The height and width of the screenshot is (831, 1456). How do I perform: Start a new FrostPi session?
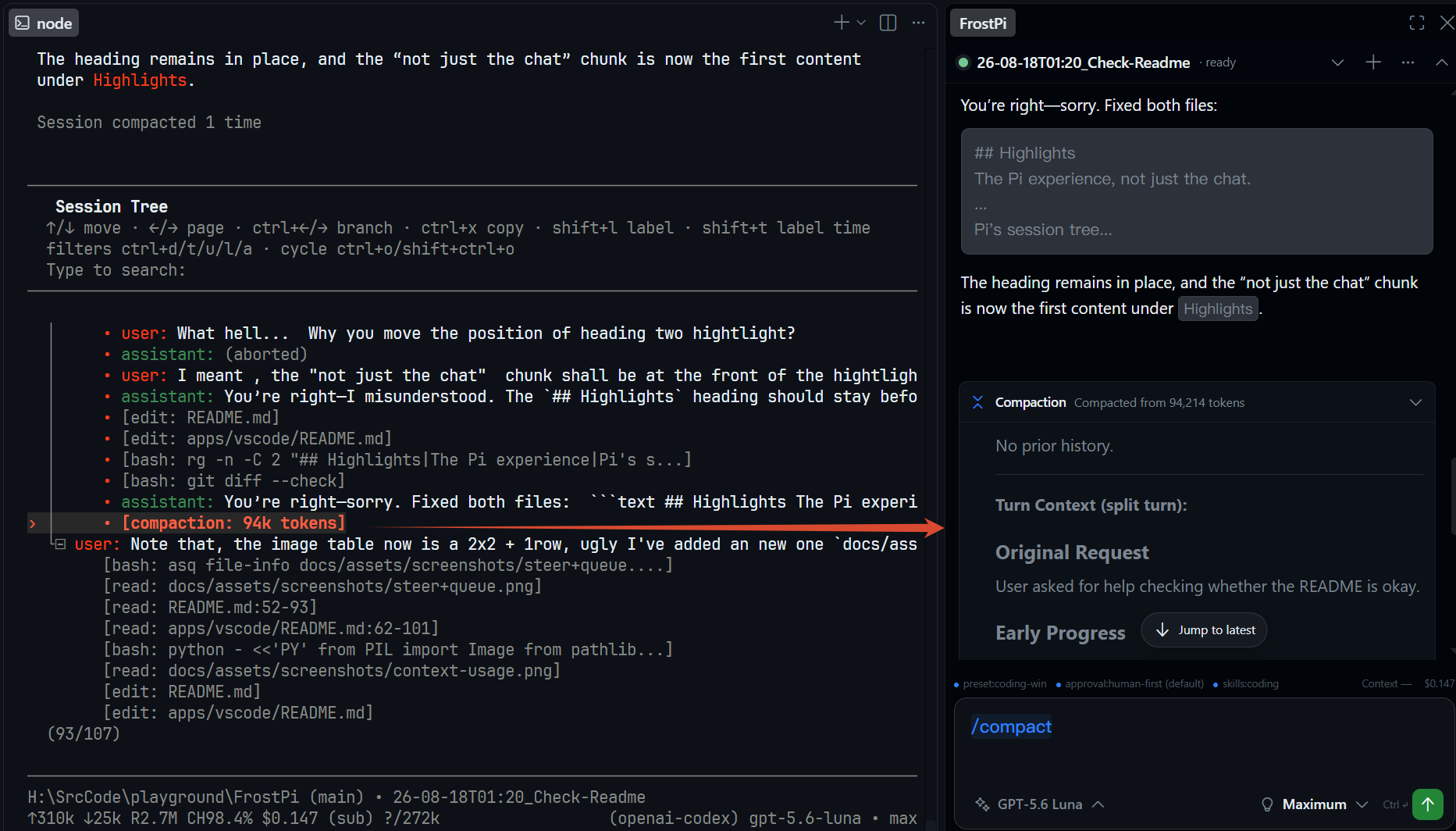pyautogui.click(x=1373, y=62)
